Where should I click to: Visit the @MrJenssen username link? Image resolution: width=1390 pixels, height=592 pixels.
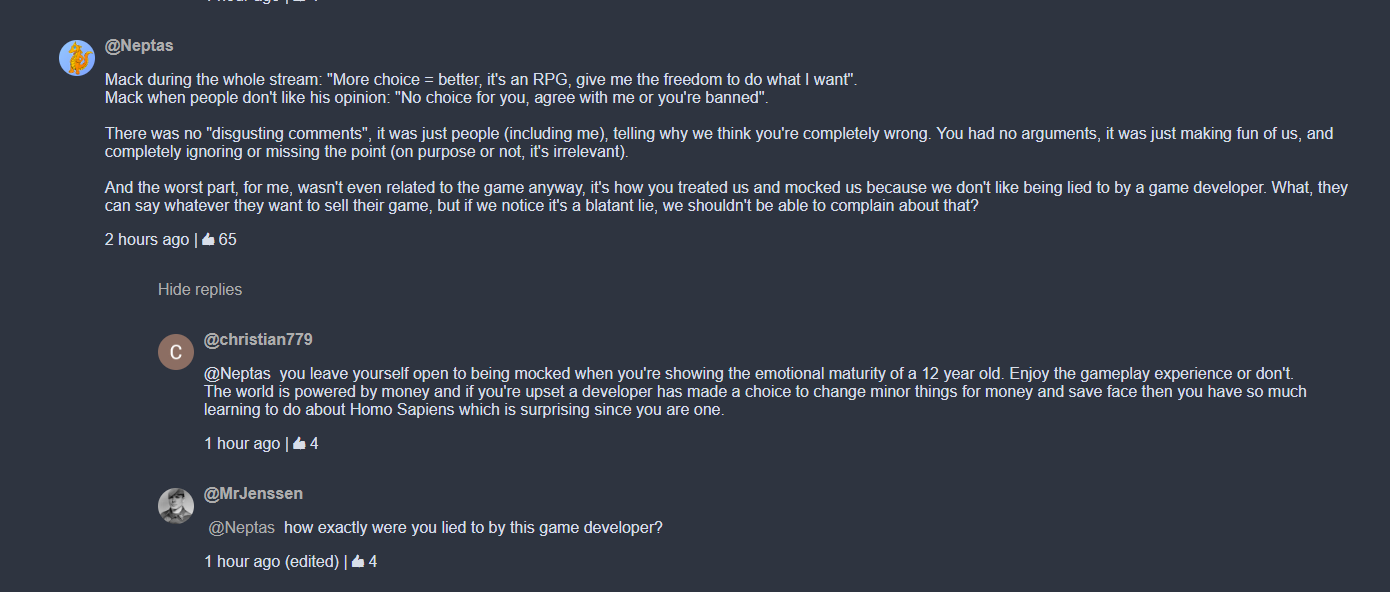point(253,494)
